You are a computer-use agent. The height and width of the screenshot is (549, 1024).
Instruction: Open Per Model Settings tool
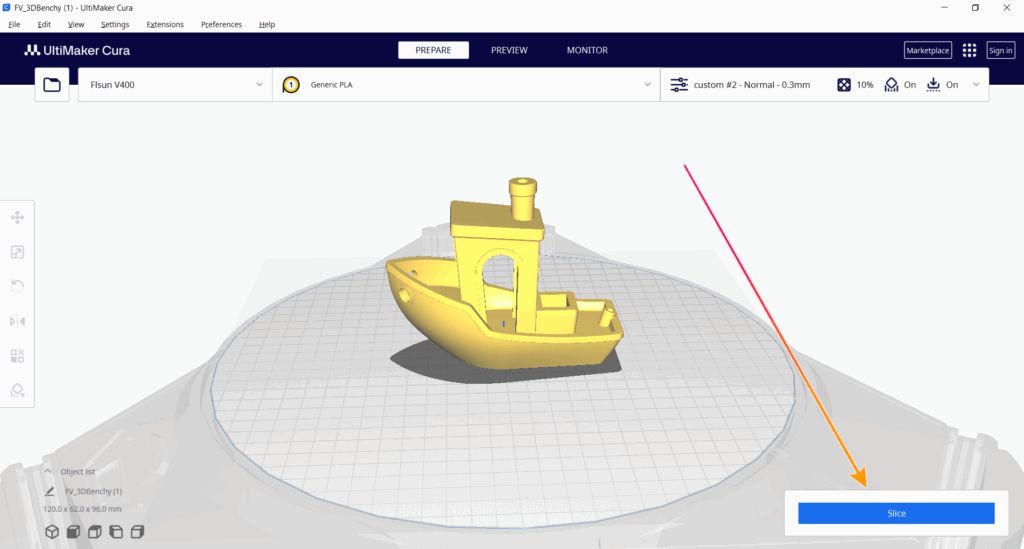coord(18,356)
